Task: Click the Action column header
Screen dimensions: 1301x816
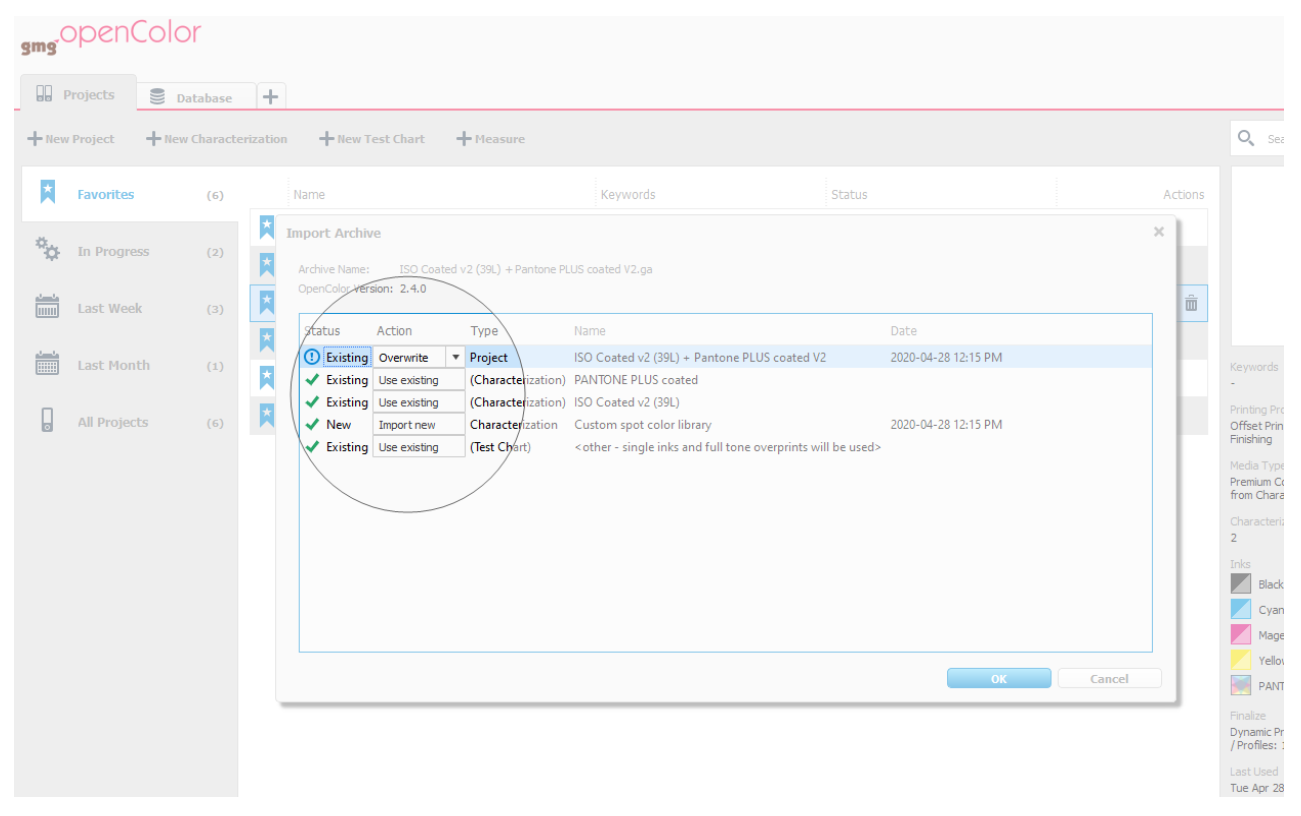Action: [x=394, y=331]
